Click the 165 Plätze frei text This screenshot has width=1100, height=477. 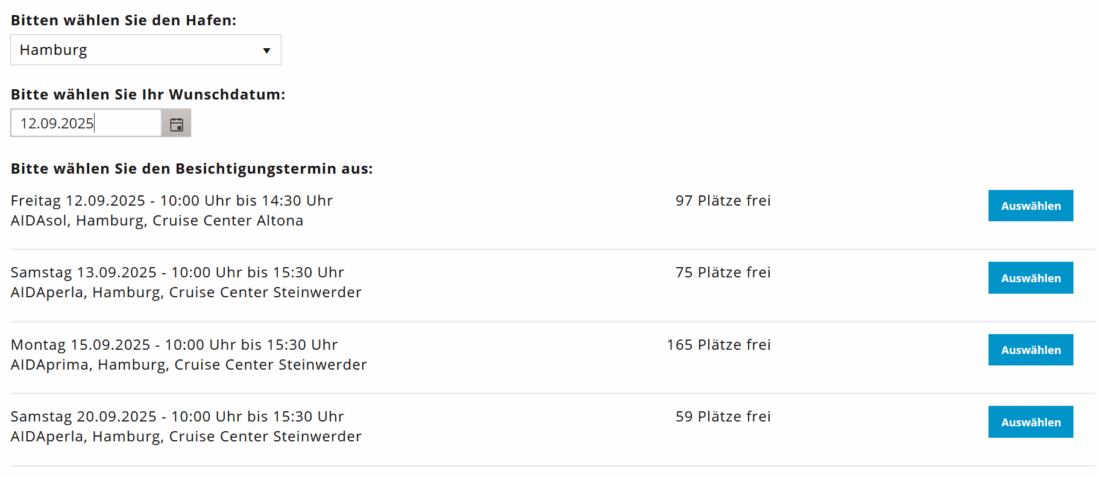pyautogui.click(x=719, y=345)
